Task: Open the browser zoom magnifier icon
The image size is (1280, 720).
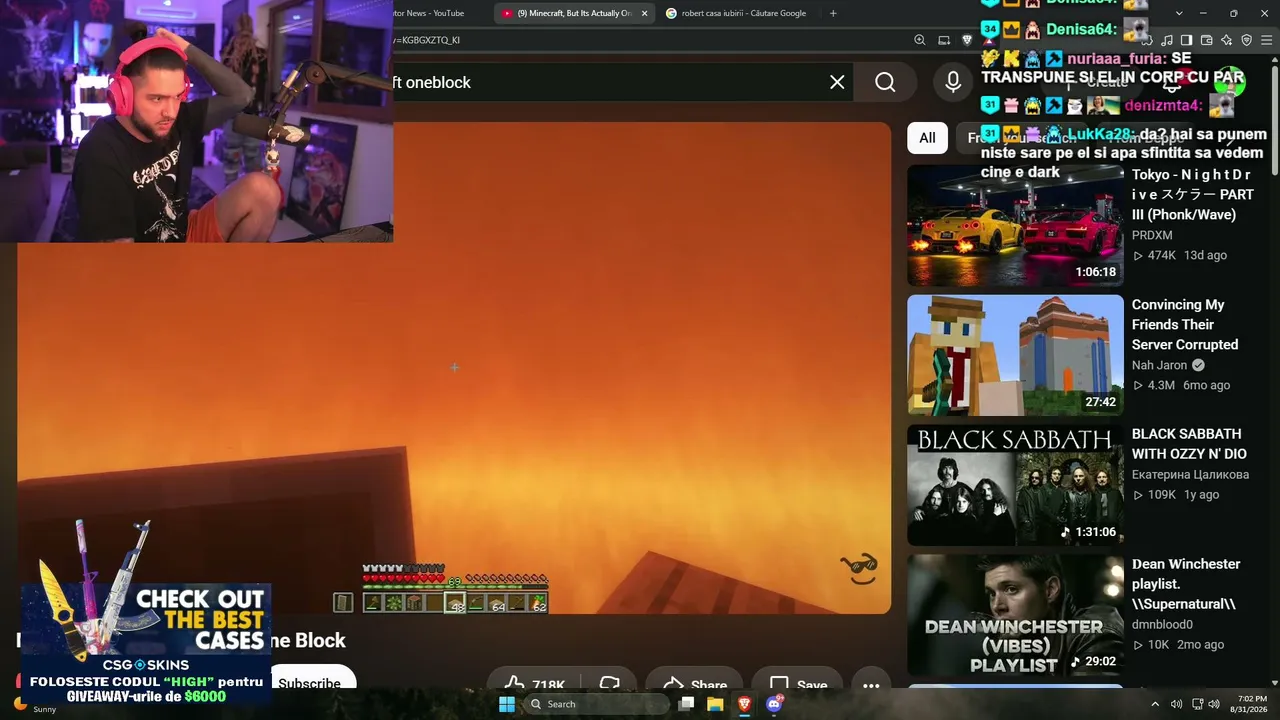Action: (x=920, y=40)
